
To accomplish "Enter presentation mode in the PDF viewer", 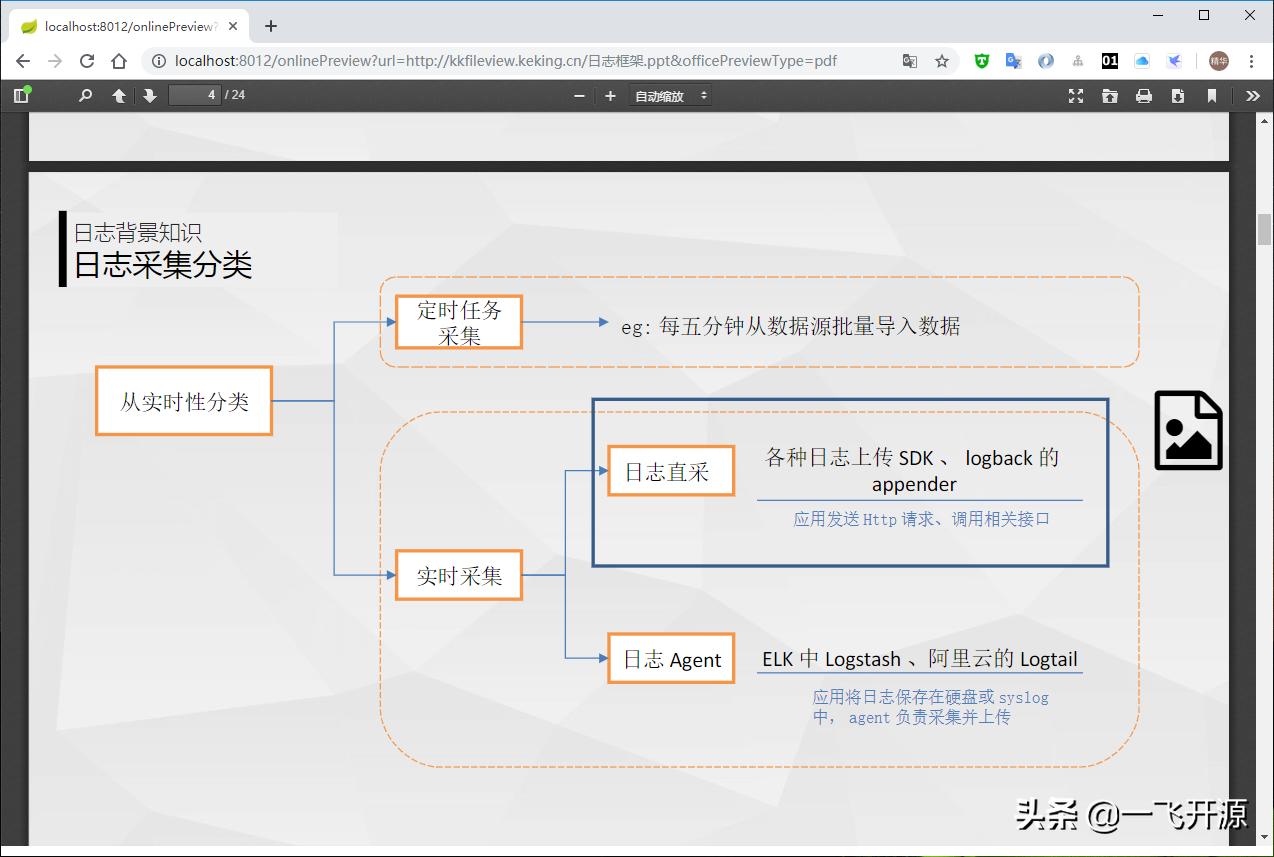I will pos(1075,96).
